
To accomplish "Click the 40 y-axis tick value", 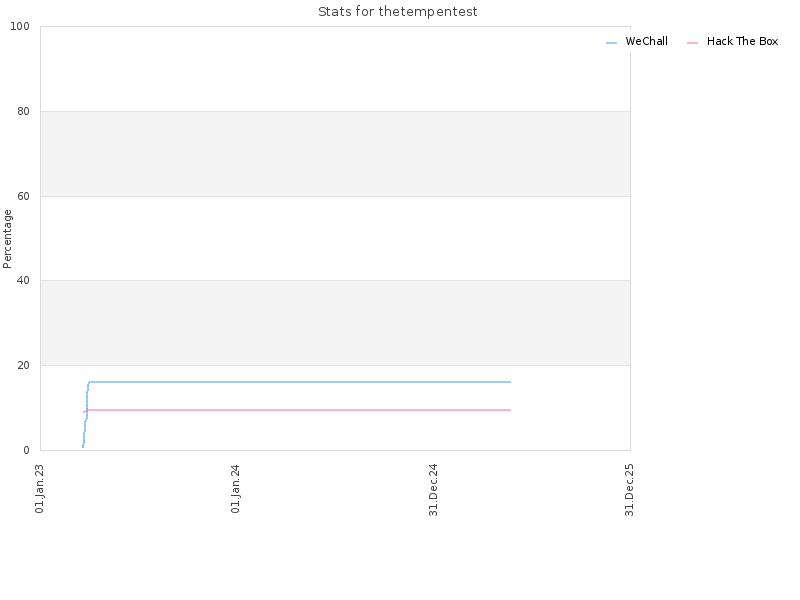I will pos(23,281).
